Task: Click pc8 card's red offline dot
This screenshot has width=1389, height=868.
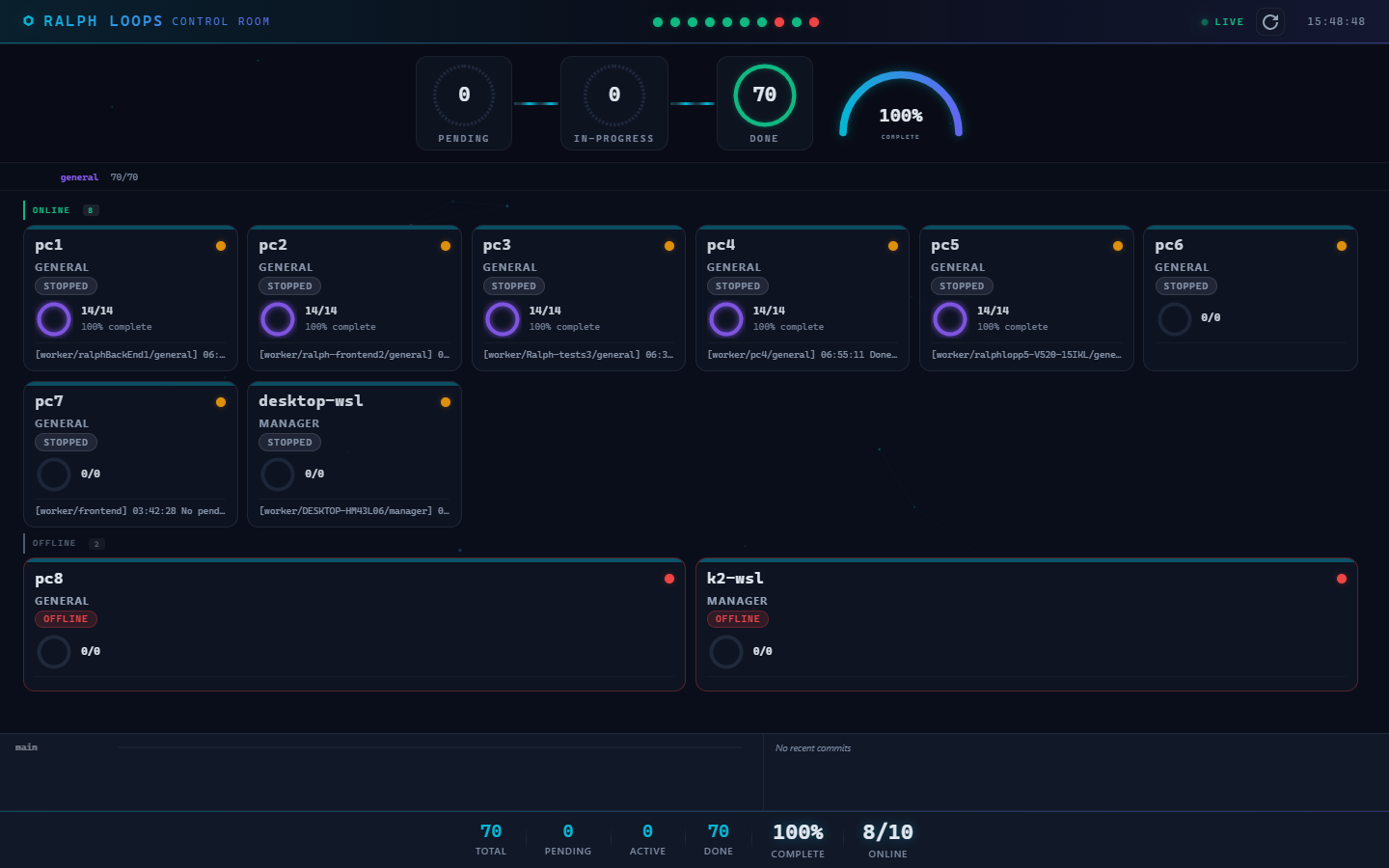Action: click(x=669, y=579)
